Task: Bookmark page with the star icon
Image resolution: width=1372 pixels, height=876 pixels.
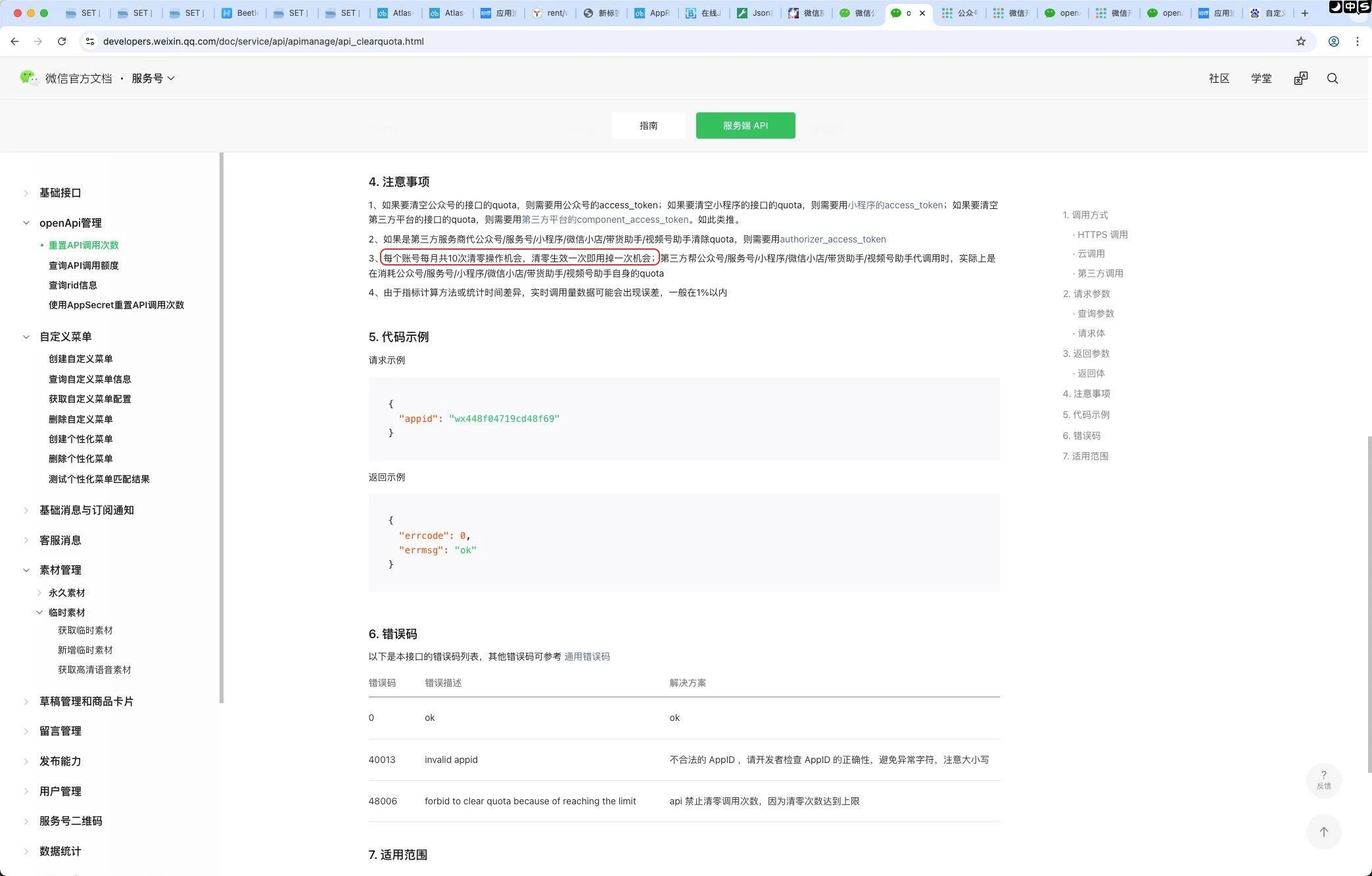Action: [x=1300, y=41]
